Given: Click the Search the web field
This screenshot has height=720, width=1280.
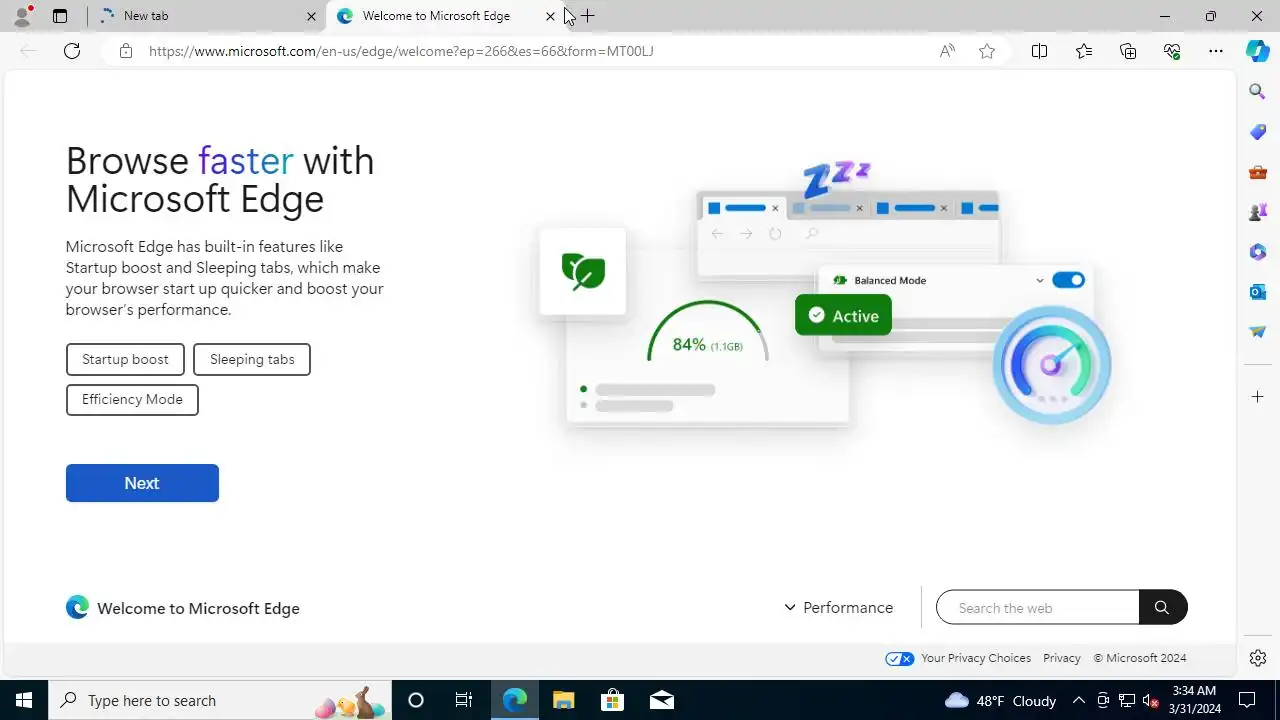Looking at the screenshot, I should [1037, 607].
